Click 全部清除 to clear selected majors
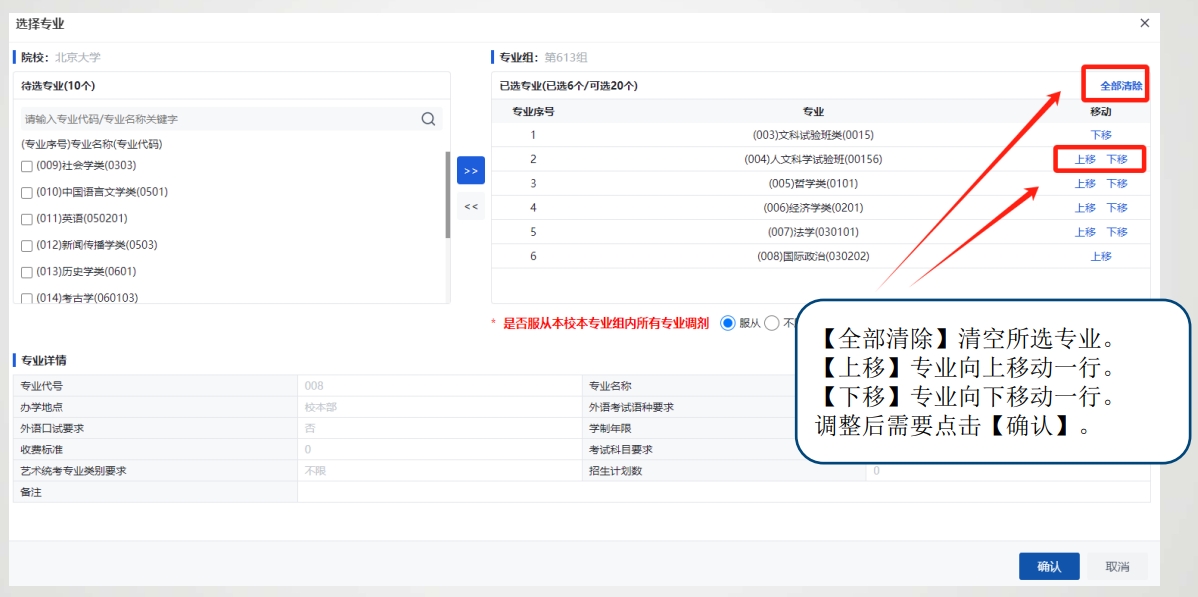The image size is (1198, 597). coord(1121,86)
